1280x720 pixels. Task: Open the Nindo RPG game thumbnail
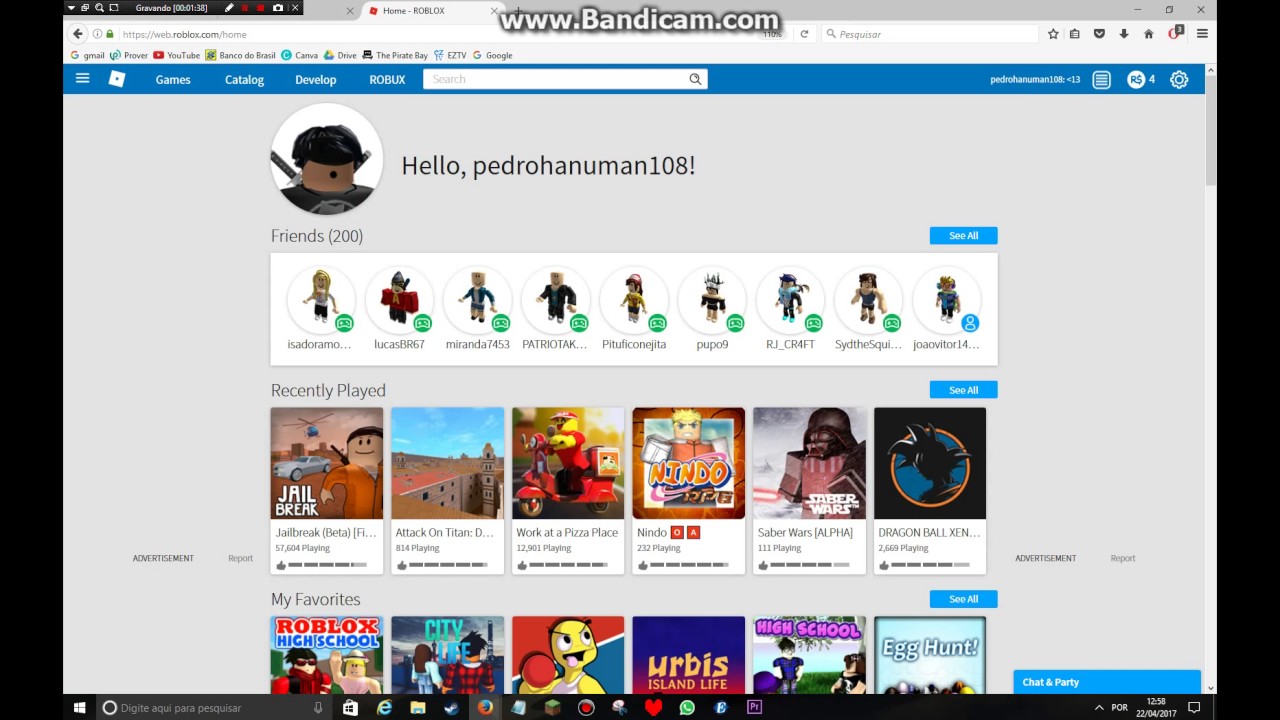pyautogui.click(x=688, y=463)
